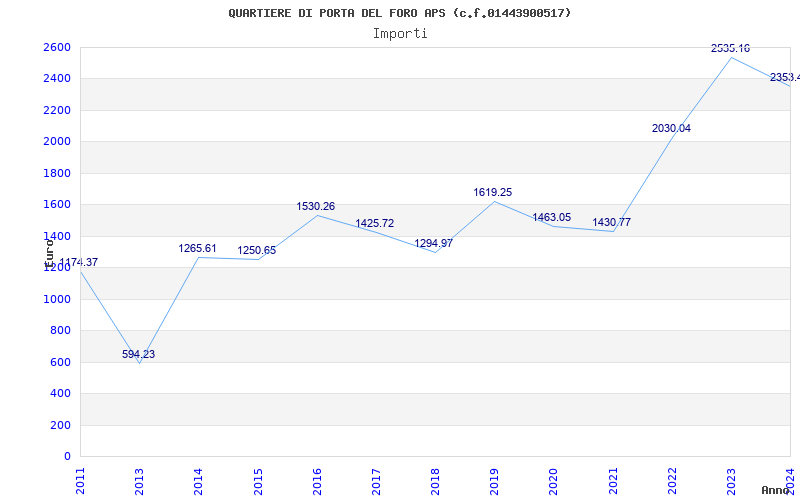The height and width of the screenshot is (500, 800).
Task: Click y-axis value 1000
Action: (58, 299)
